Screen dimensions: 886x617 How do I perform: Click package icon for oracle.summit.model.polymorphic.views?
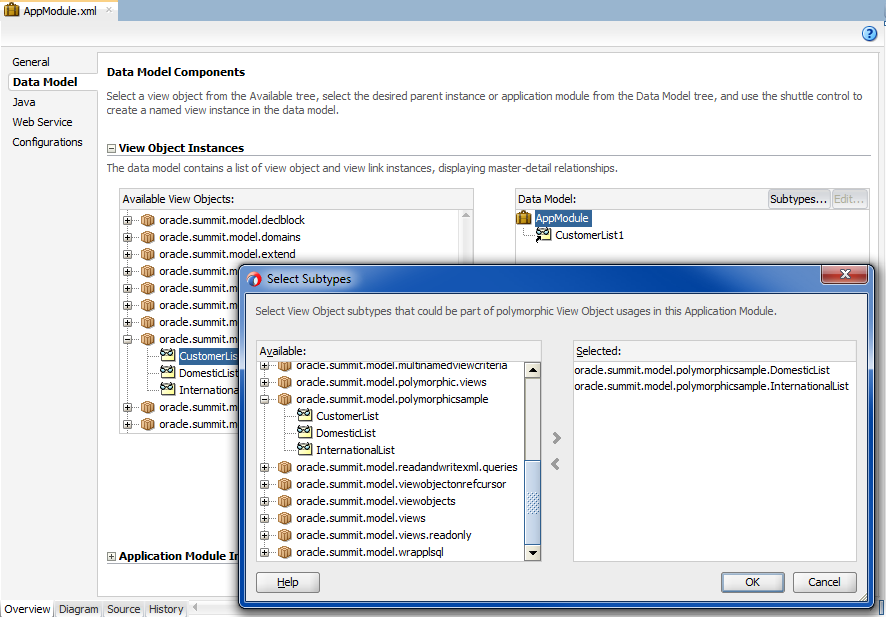[x=284, y=382]
